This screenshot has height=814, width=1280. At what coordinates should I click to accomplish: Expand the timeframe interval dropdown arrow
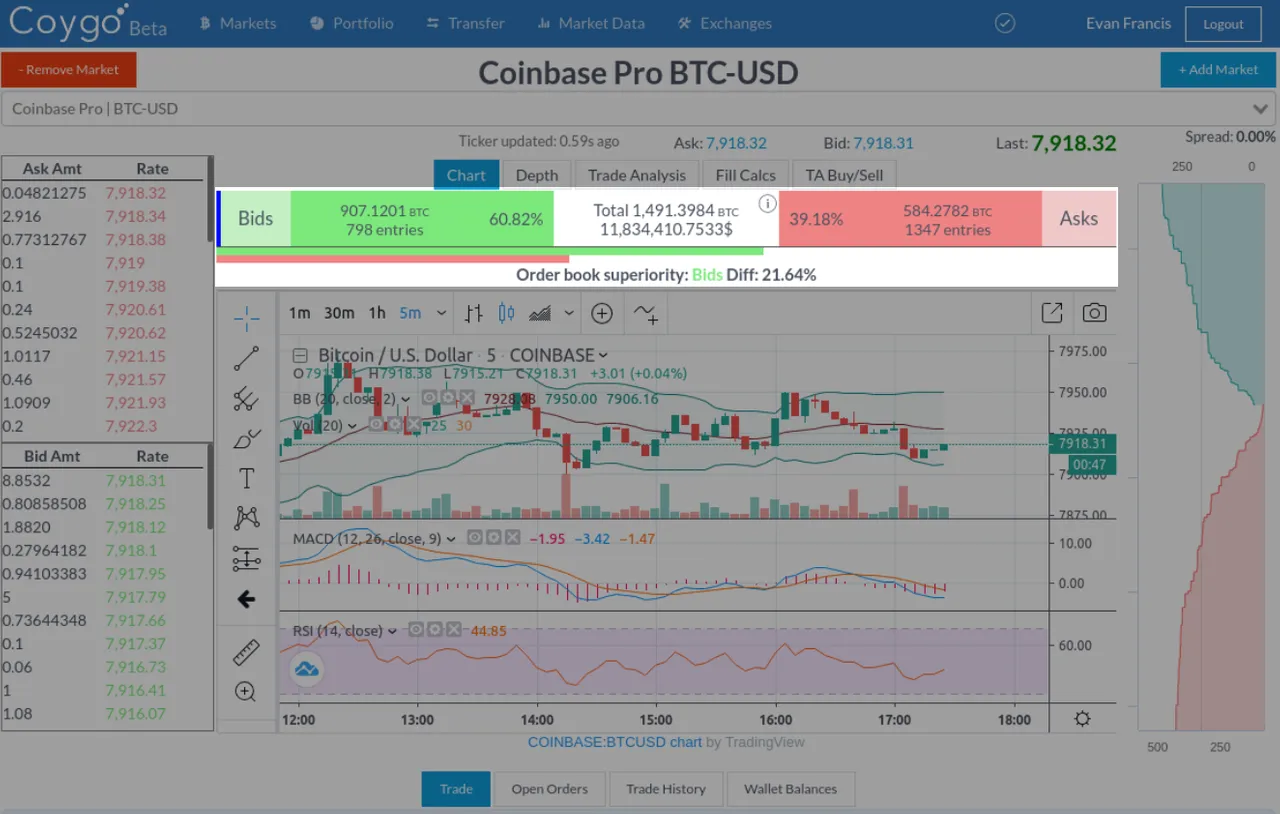(x=441, y=313)
